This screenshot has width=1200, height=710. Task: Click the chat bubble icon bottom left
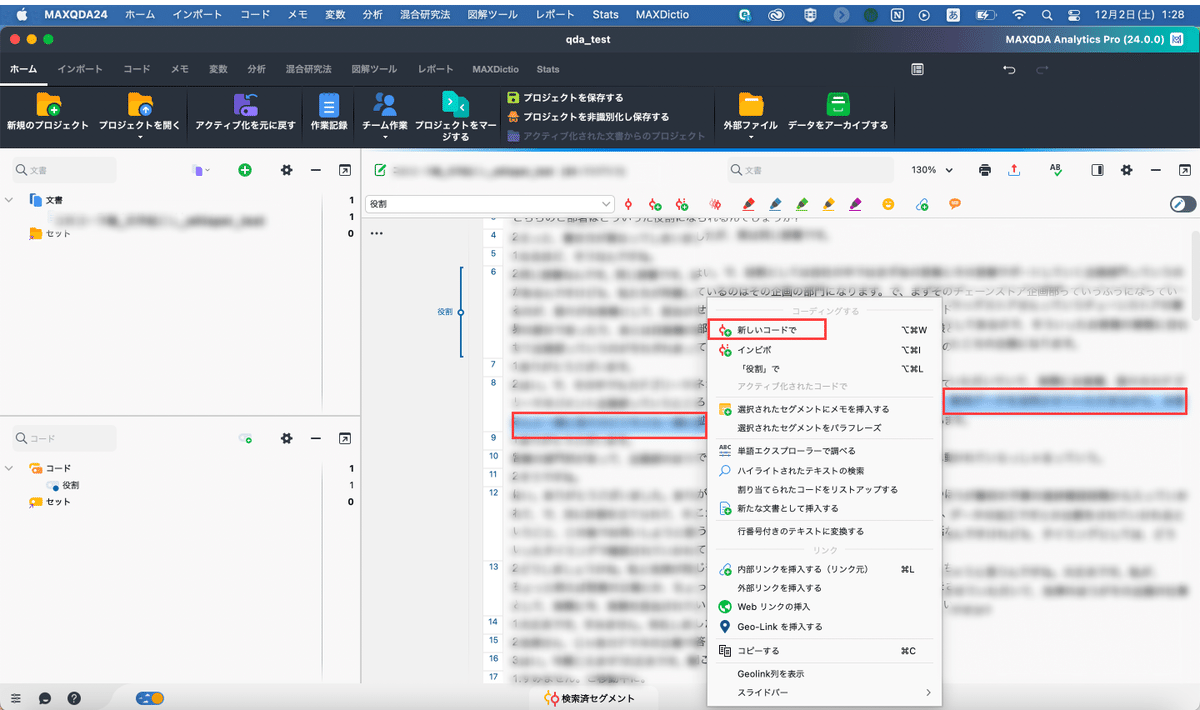tap(45, 698)
